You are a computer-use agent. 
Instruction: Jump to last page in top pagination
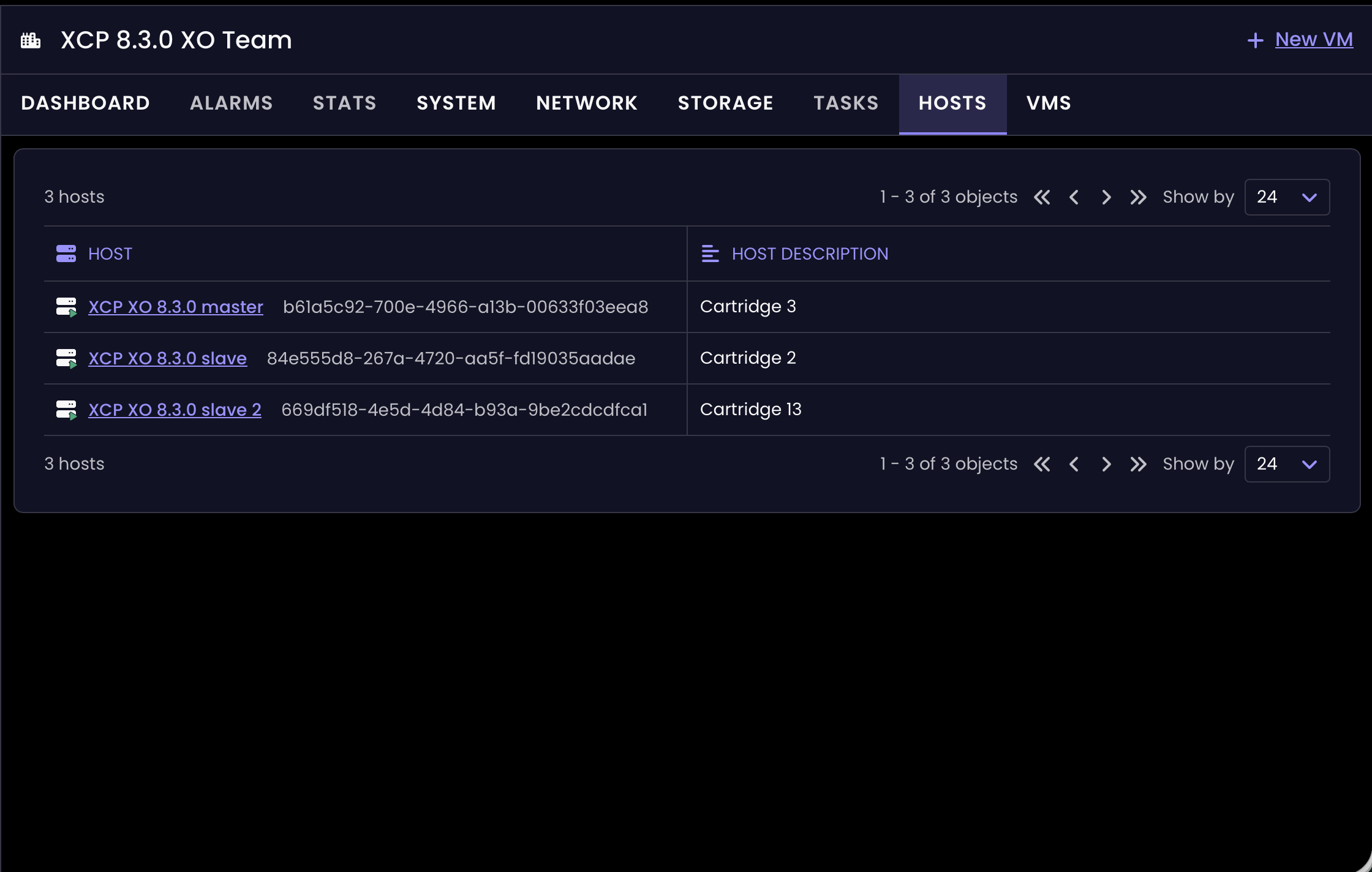point(1138,197)
